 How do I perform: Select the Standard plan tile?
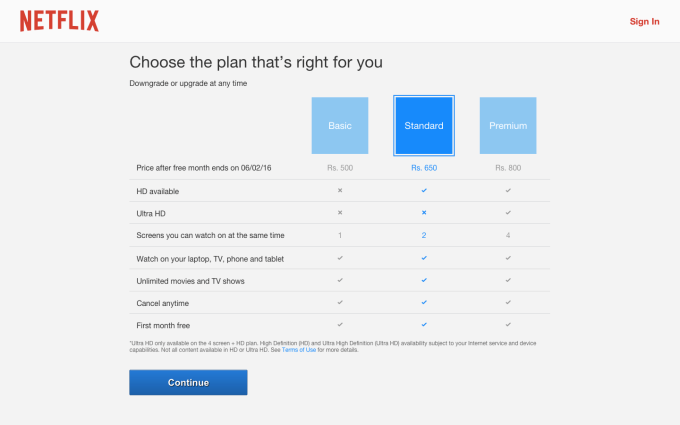coord(424,125)
